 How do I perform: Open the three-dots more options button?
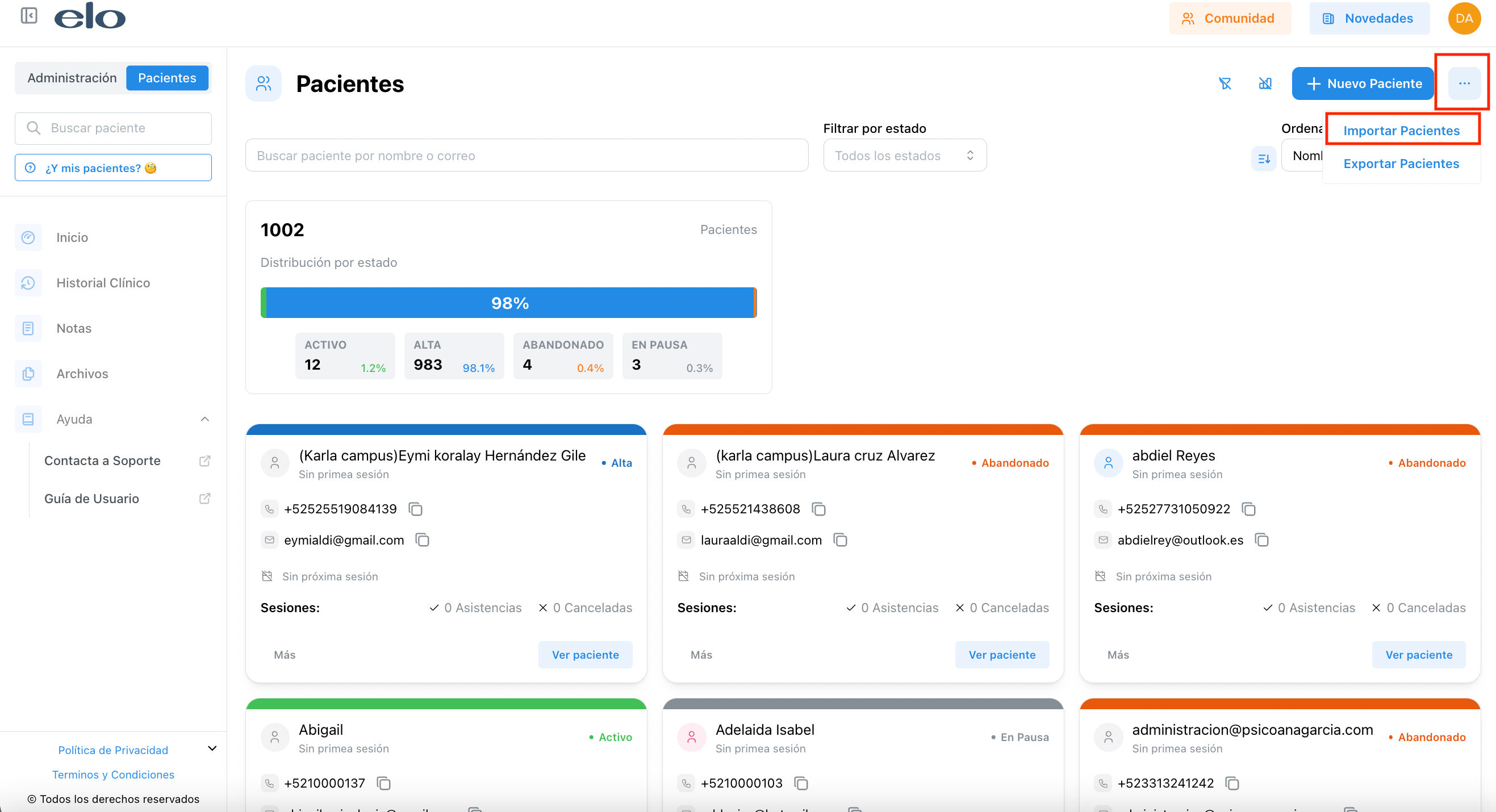[x=1464, y=83]
